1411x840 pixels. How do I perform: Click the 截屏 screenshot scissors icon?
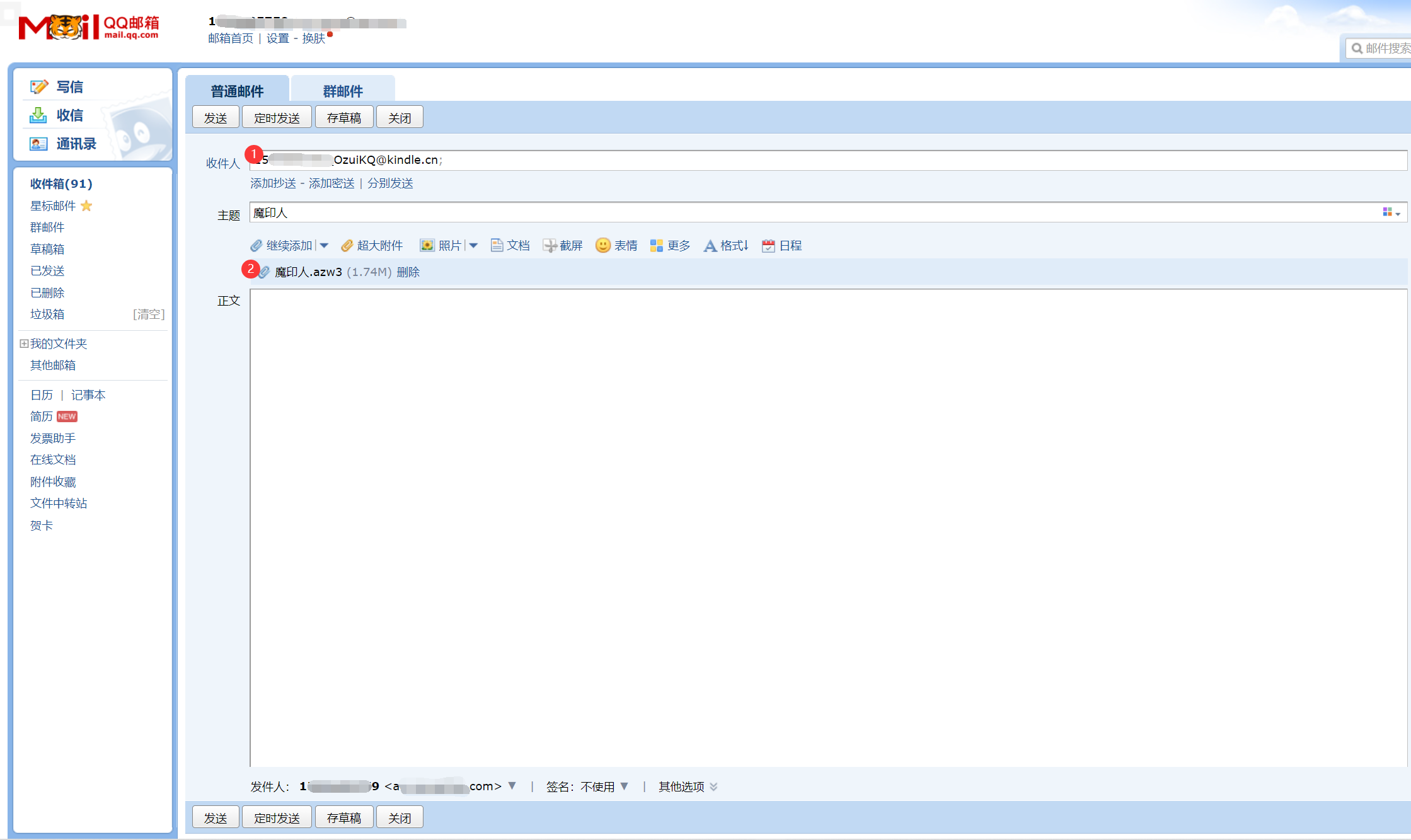(550, 246)
